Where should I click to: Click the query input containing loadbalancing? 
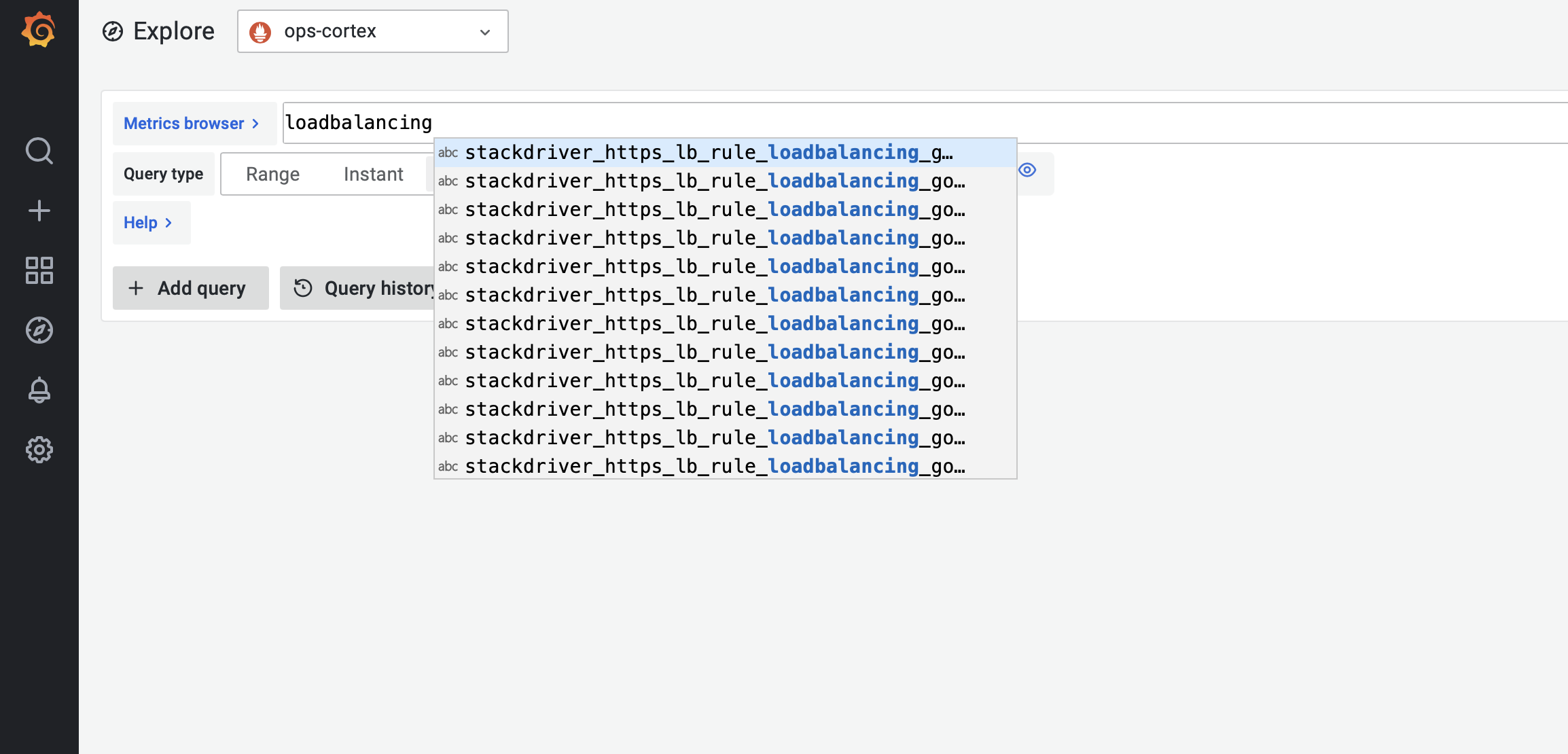(925, 123)
